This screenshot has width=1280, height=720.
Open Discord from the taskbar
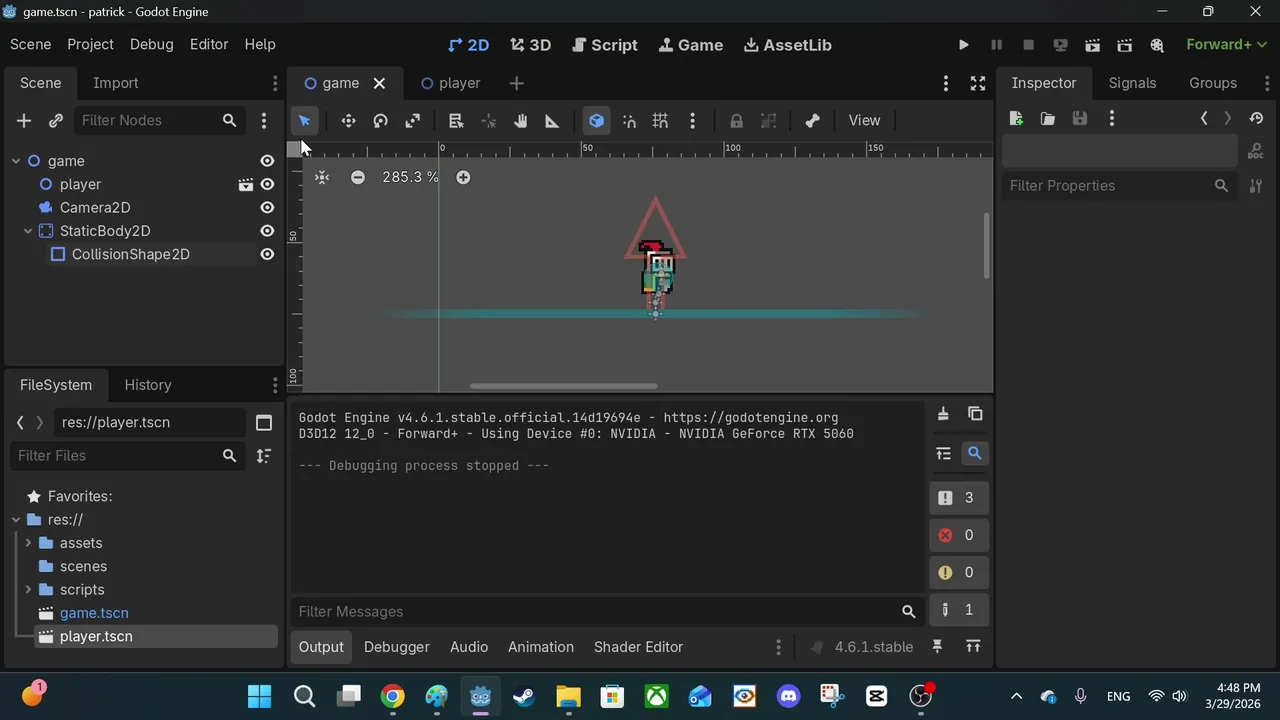pos(788,696)
